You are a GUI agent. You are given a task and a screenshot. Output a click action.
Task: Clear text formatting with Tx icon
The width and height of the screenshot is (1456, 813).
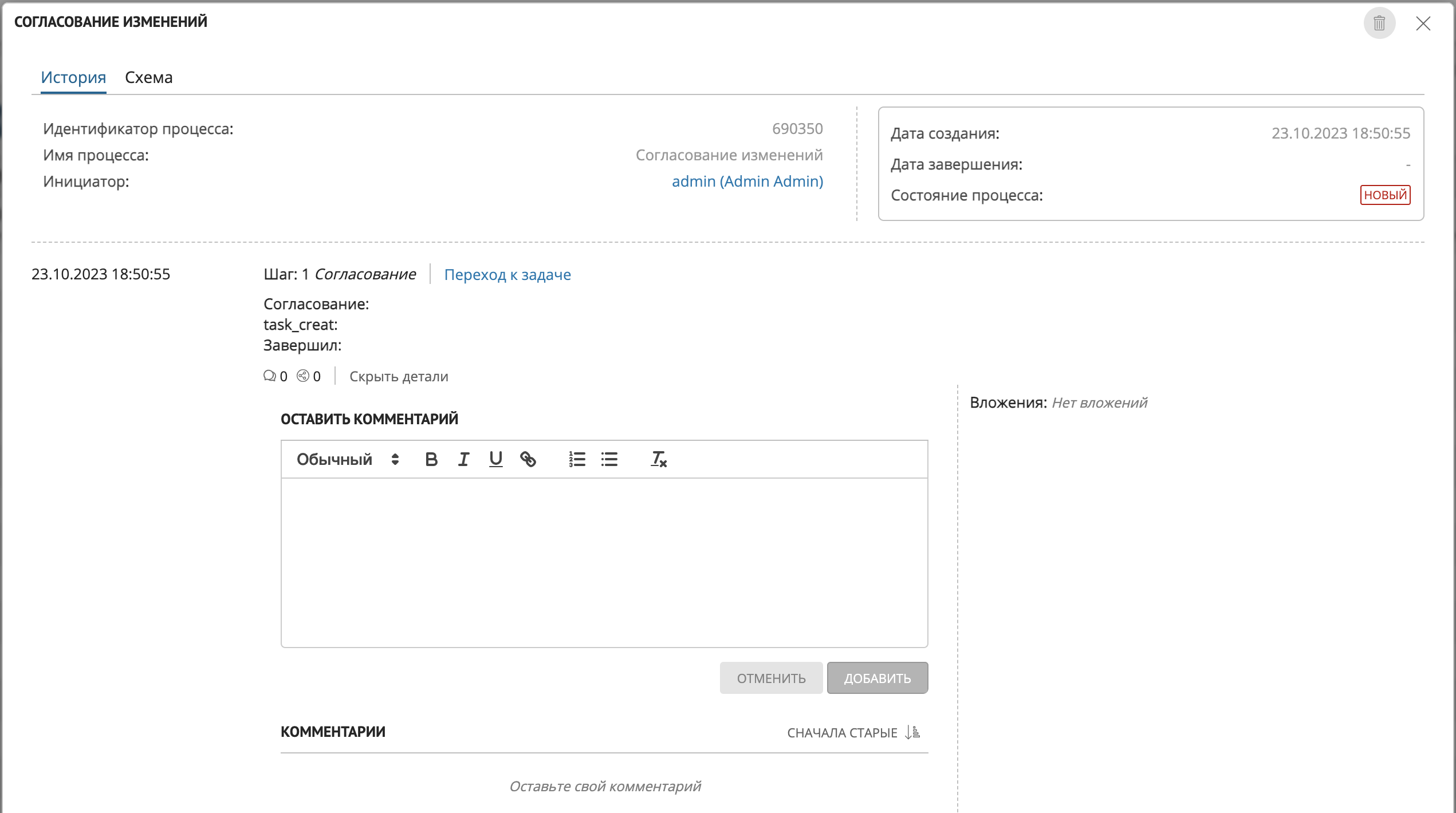click(659, 459)
